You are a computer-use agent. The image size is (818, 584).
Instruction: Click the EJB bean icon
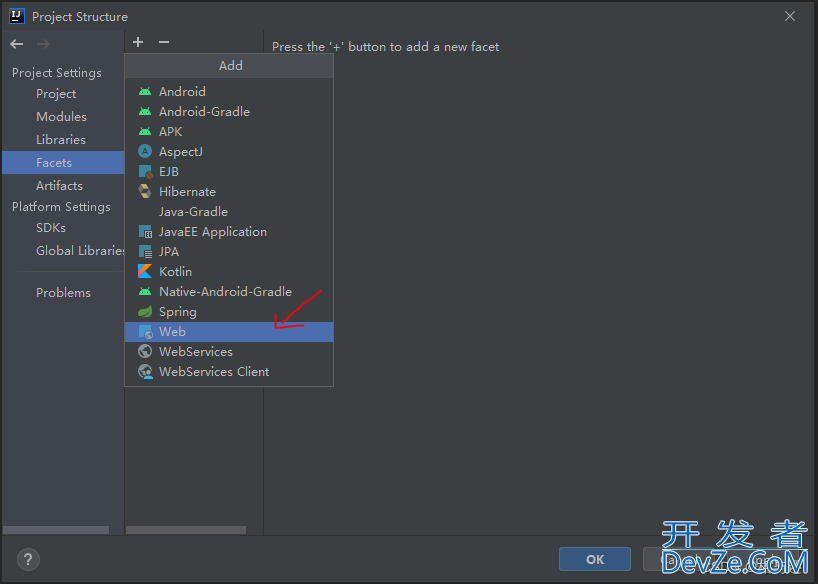click(145, 171)
